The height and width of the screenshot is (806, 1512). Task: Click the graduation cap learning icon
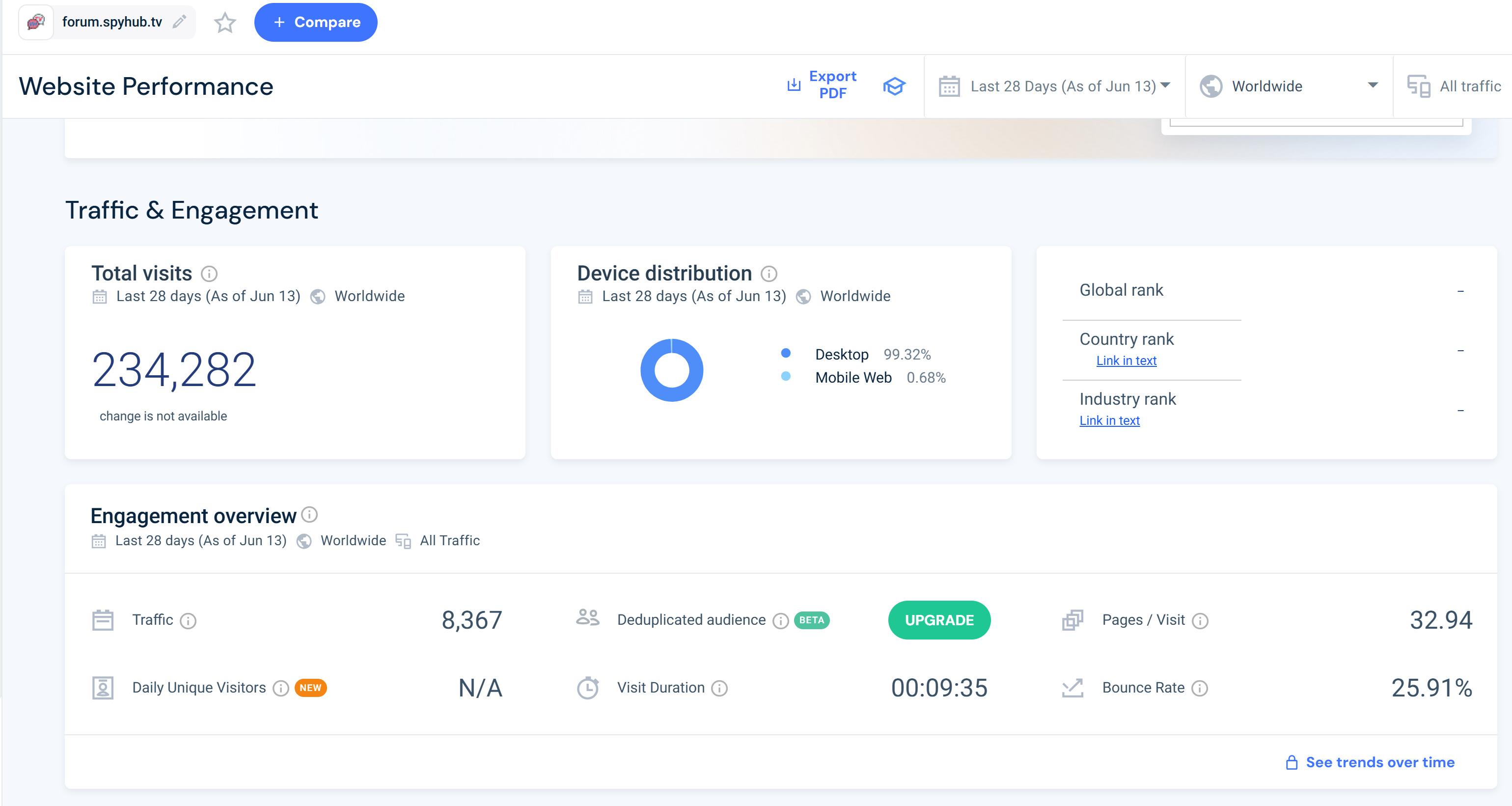894,86
